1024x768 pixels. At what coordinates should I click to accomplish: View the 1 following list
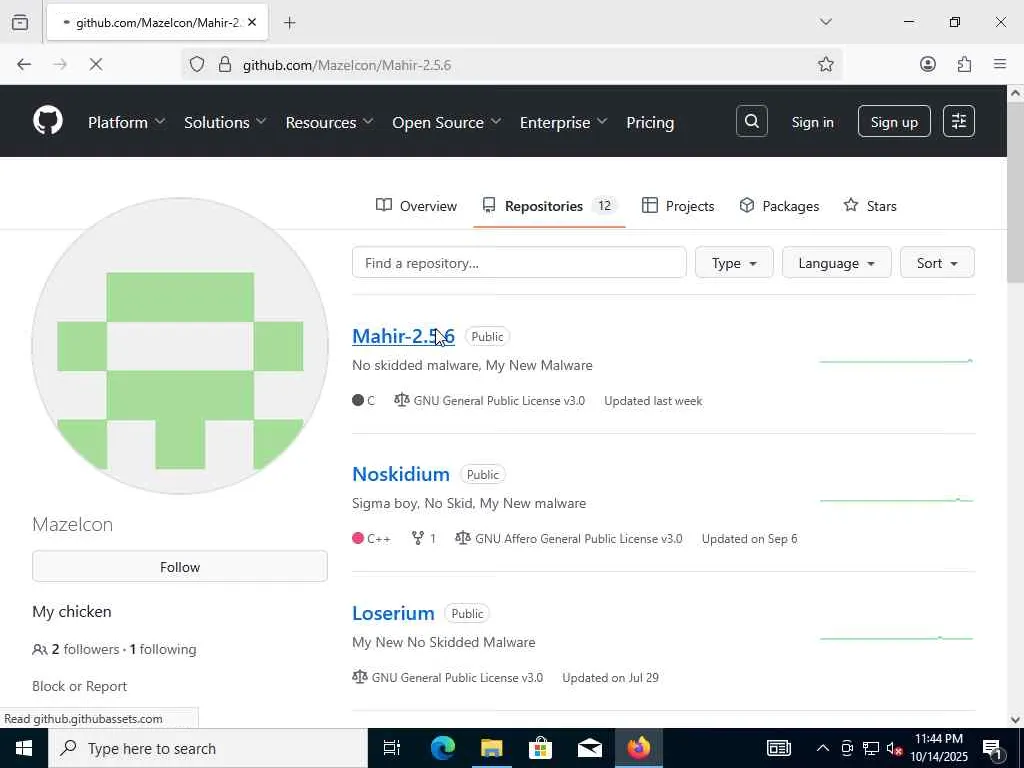(163, 649)
